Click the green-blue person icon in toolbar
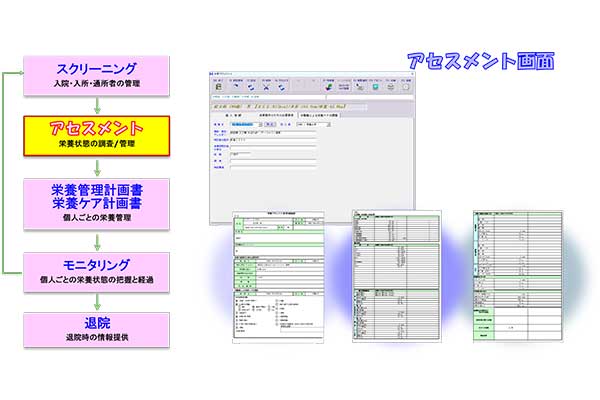This screenshot has height=400, width=600. point(329,87)
